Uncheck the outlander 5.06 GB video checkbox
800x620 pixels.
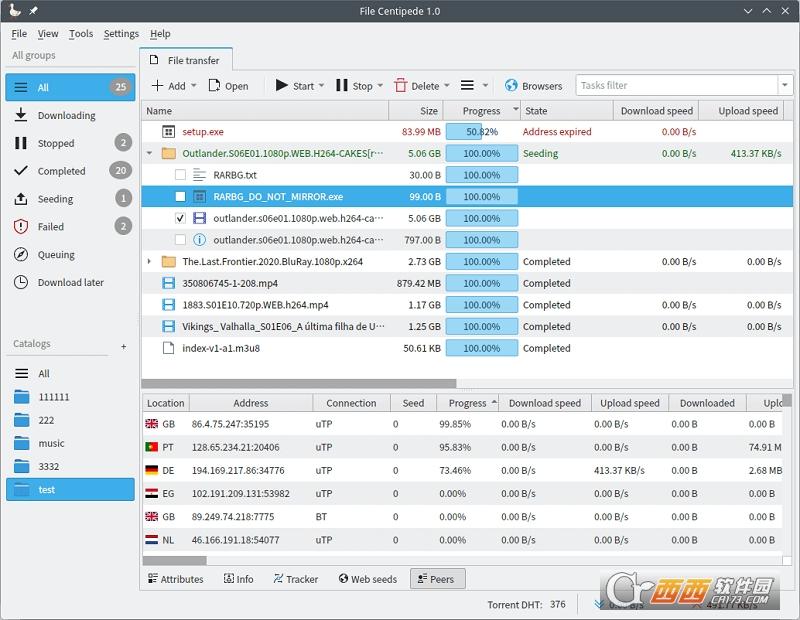tap(180, 218)
